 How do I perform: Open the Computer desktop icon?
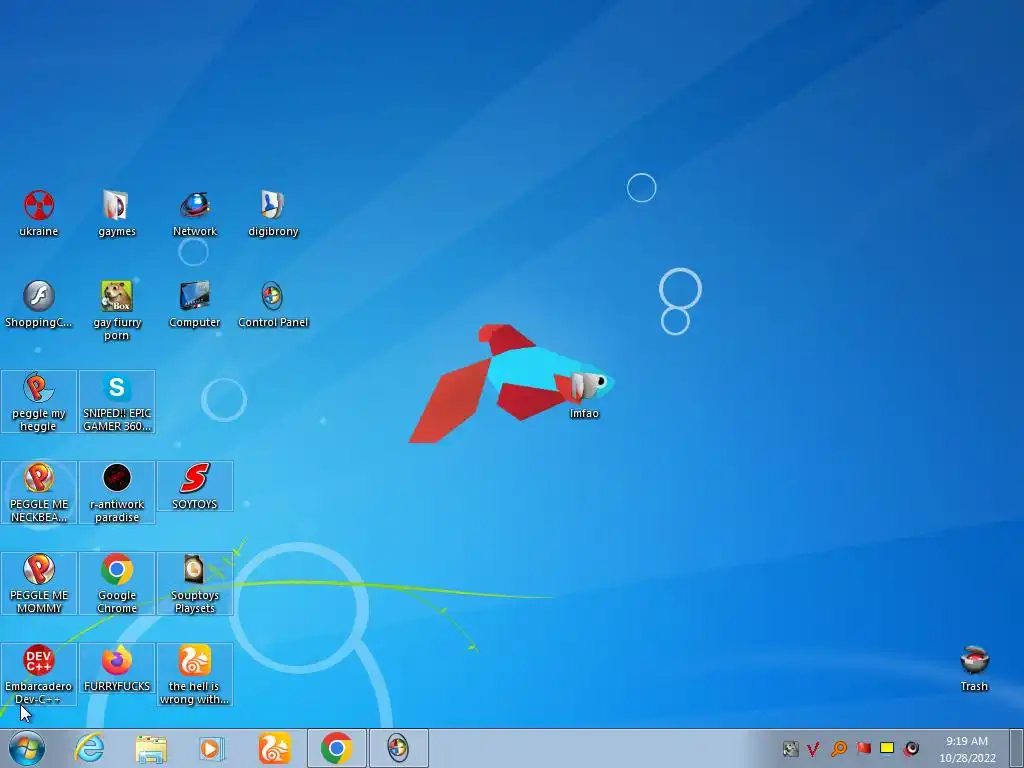pos(195,304)
